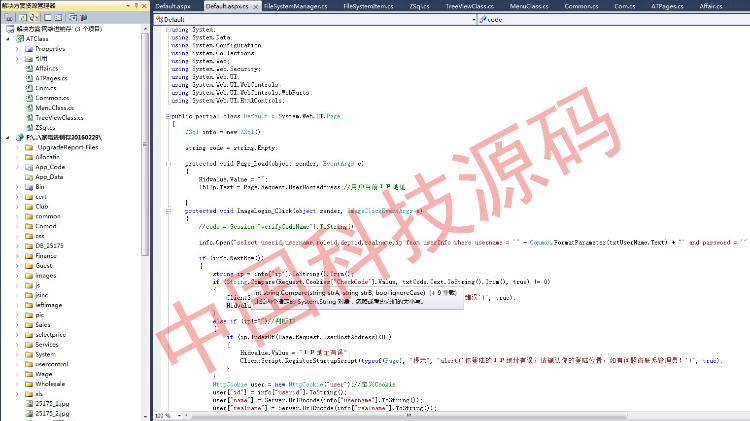Viewport: 750px width, 421px height.
Task: Select the leftimage folder name
Action: 49,305
